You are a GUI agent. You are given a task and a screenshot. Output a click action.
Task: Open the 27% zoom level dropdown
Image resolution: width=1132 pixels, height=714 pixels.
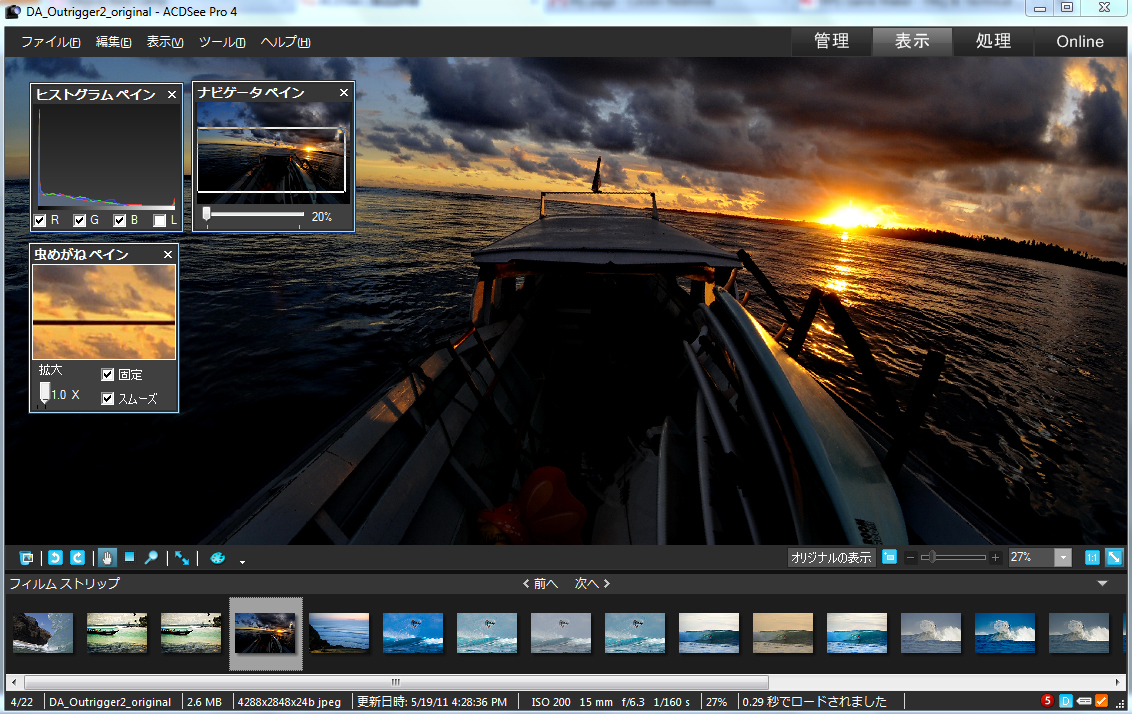1063,557
